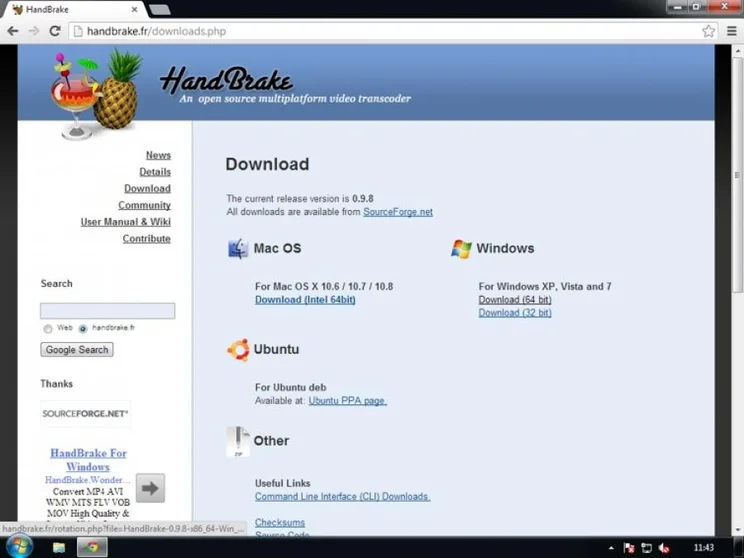This screenshot has width=744, height=558.
Task: Click the Ubuntu circle logo icon
Action: 238,350
